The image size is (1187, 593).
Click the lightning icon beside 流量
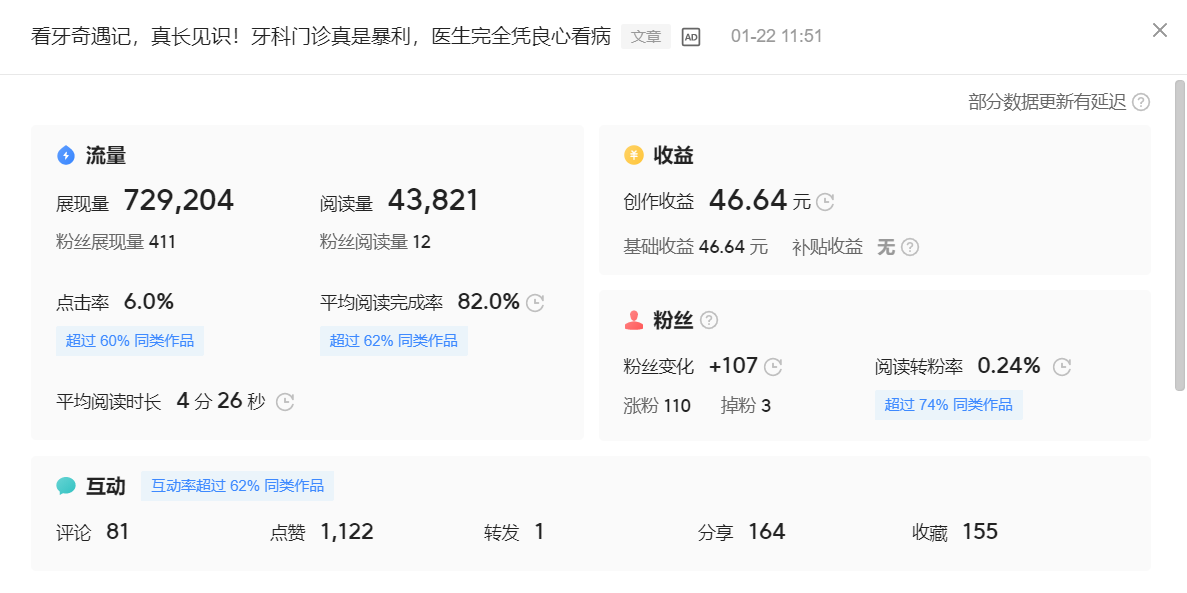tap(66, 155)
